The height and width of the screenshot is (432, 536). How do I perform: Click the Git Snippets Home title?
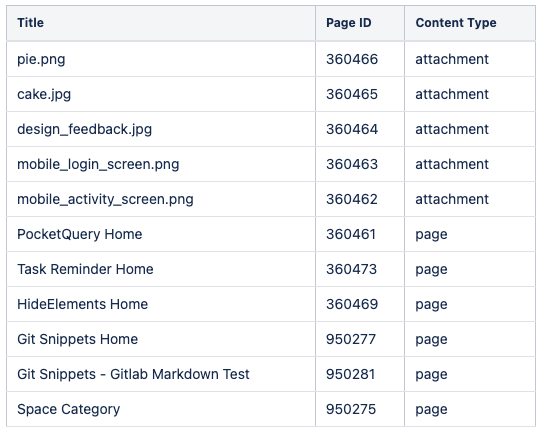tap(78, 339)
